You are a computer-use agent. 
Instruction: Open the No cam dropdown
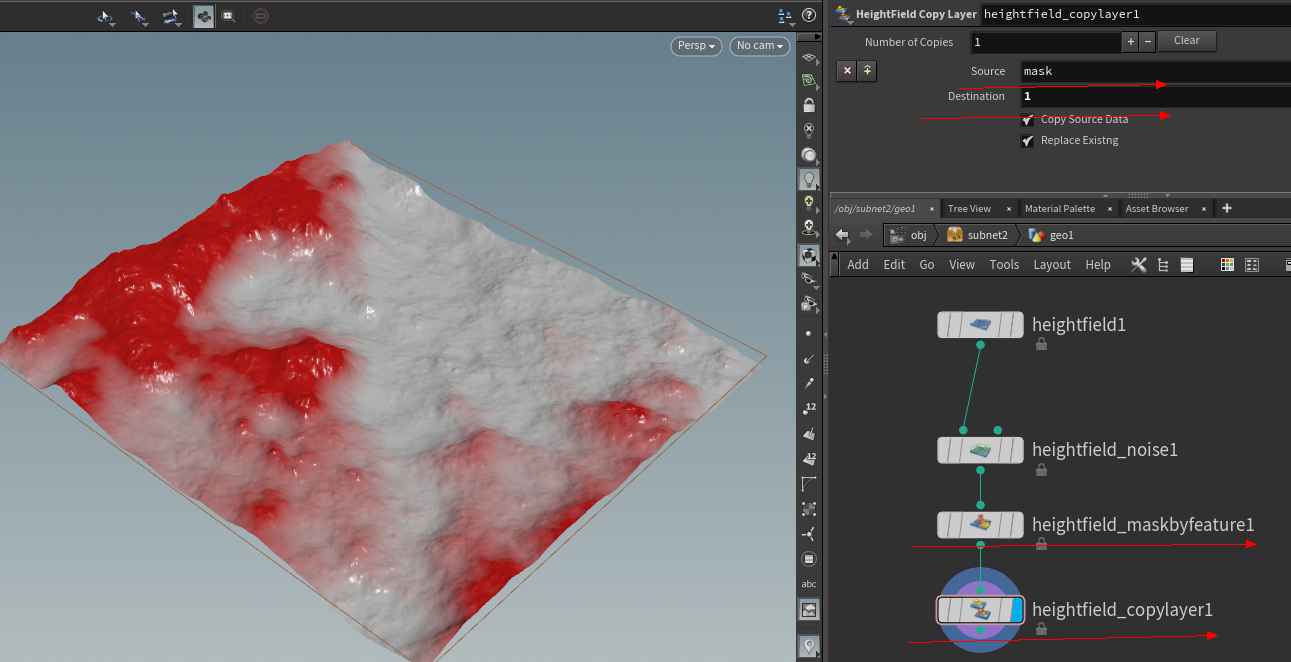point(759,46)
